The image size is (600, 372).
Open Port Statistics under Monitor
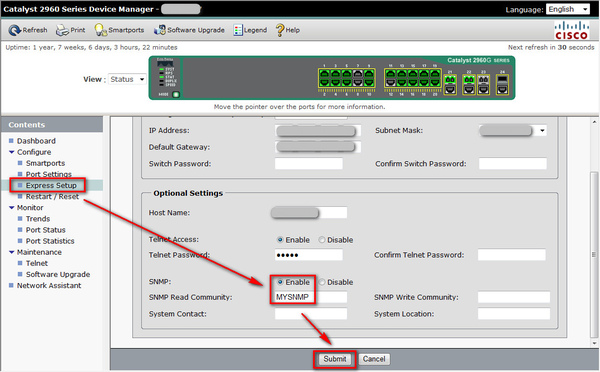(x=50, y=241)
